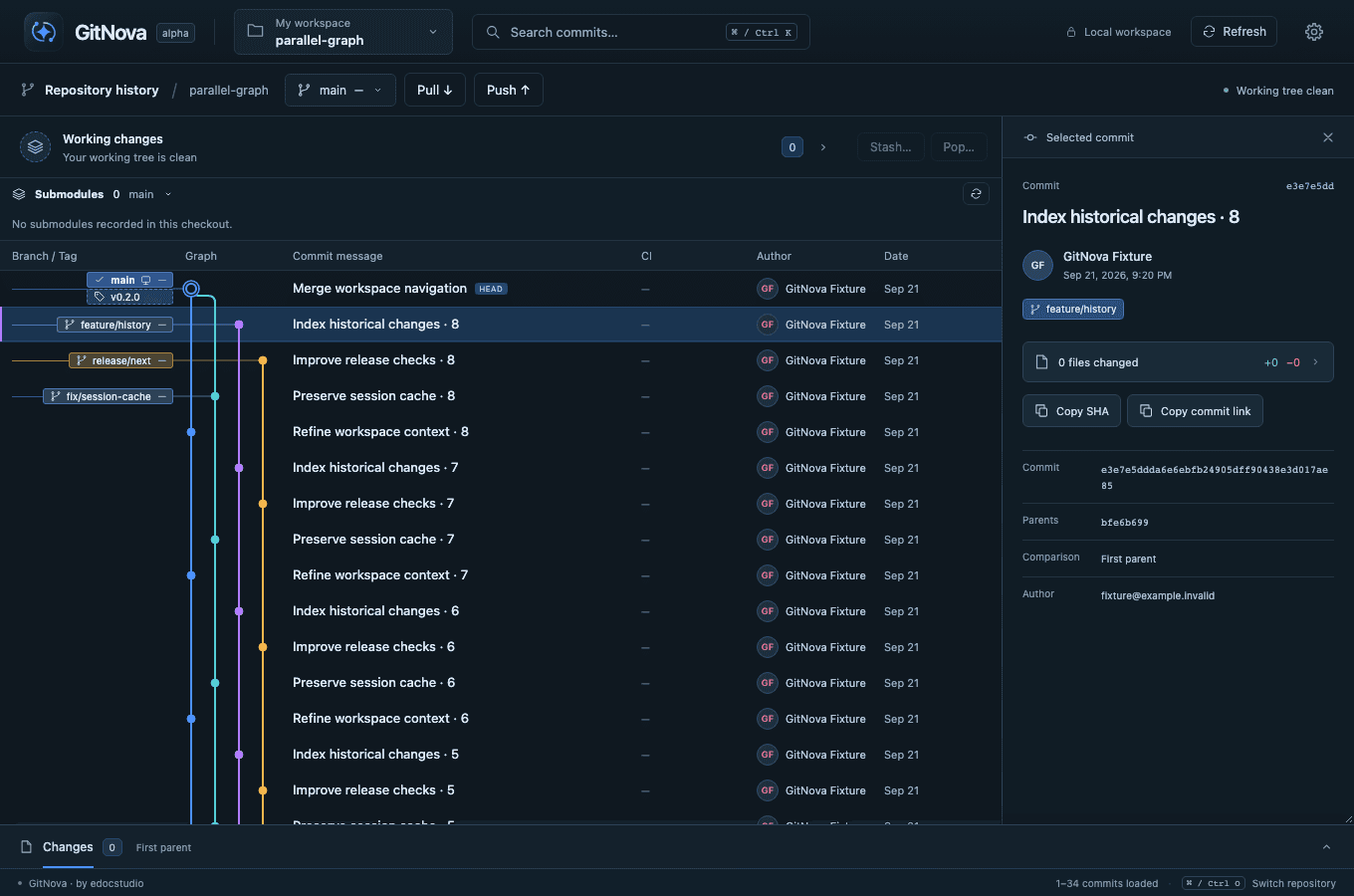Click the Submodules stack icon
This screenshot has width=1354, height=896.
(19, 194)
